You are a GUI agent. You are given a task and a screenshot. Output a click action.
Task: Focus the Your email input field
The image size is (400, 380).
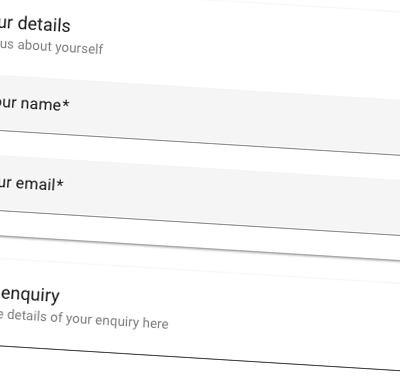click(x=200, y=195)
